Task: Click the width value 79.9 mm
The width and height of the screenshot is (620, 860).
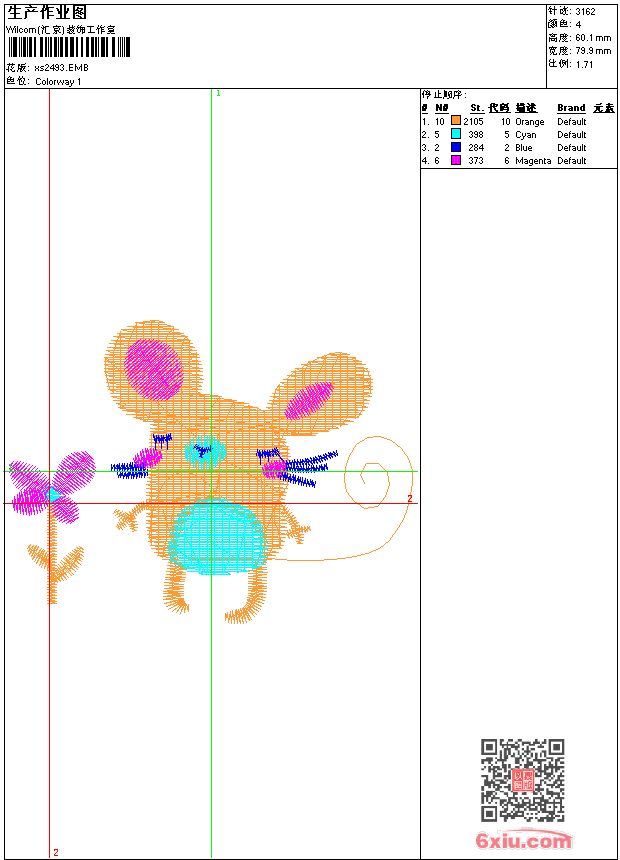Action: click(593, 51)
